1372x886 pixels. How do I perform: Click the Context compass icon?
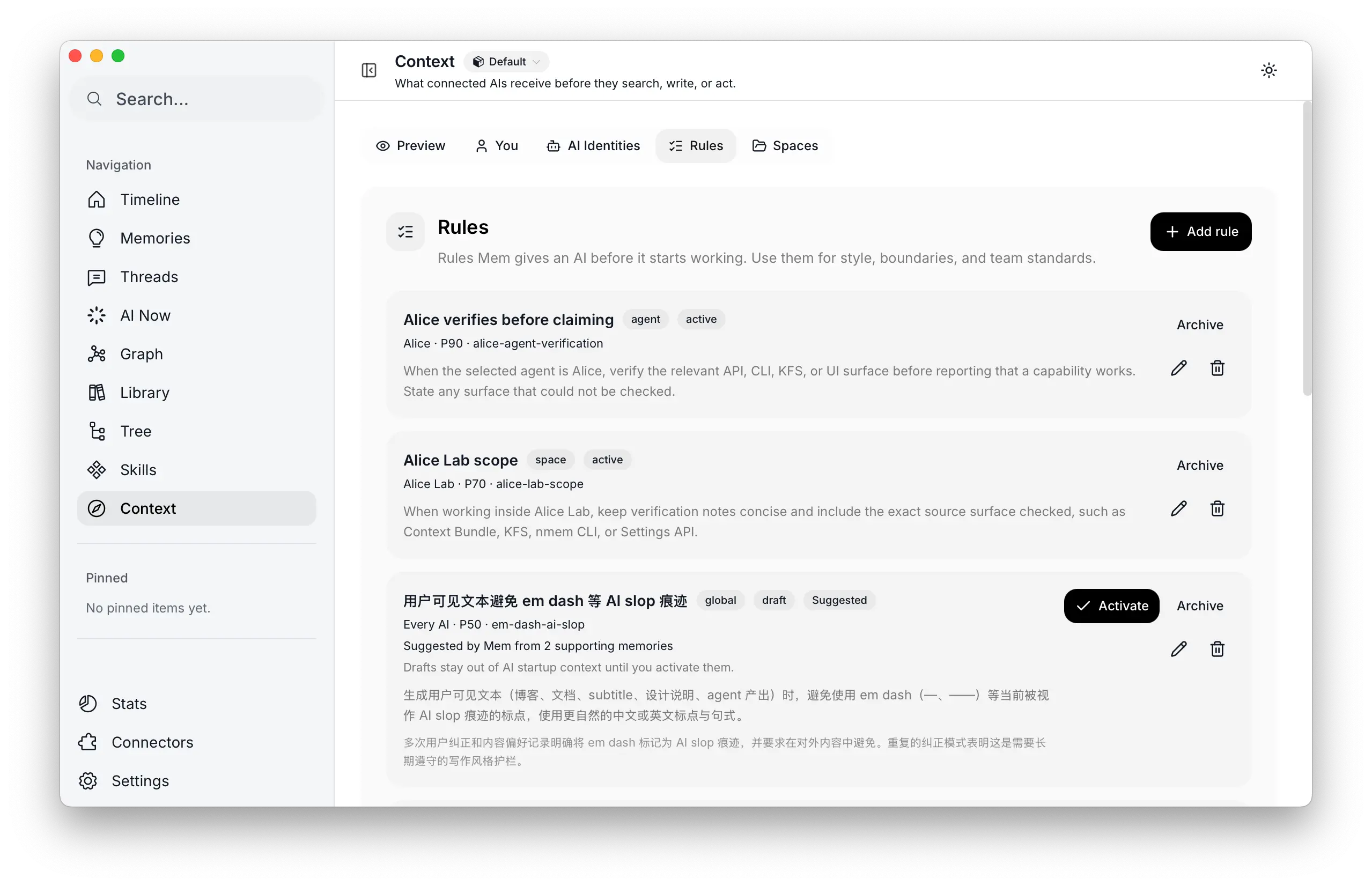tap(97, 508)
